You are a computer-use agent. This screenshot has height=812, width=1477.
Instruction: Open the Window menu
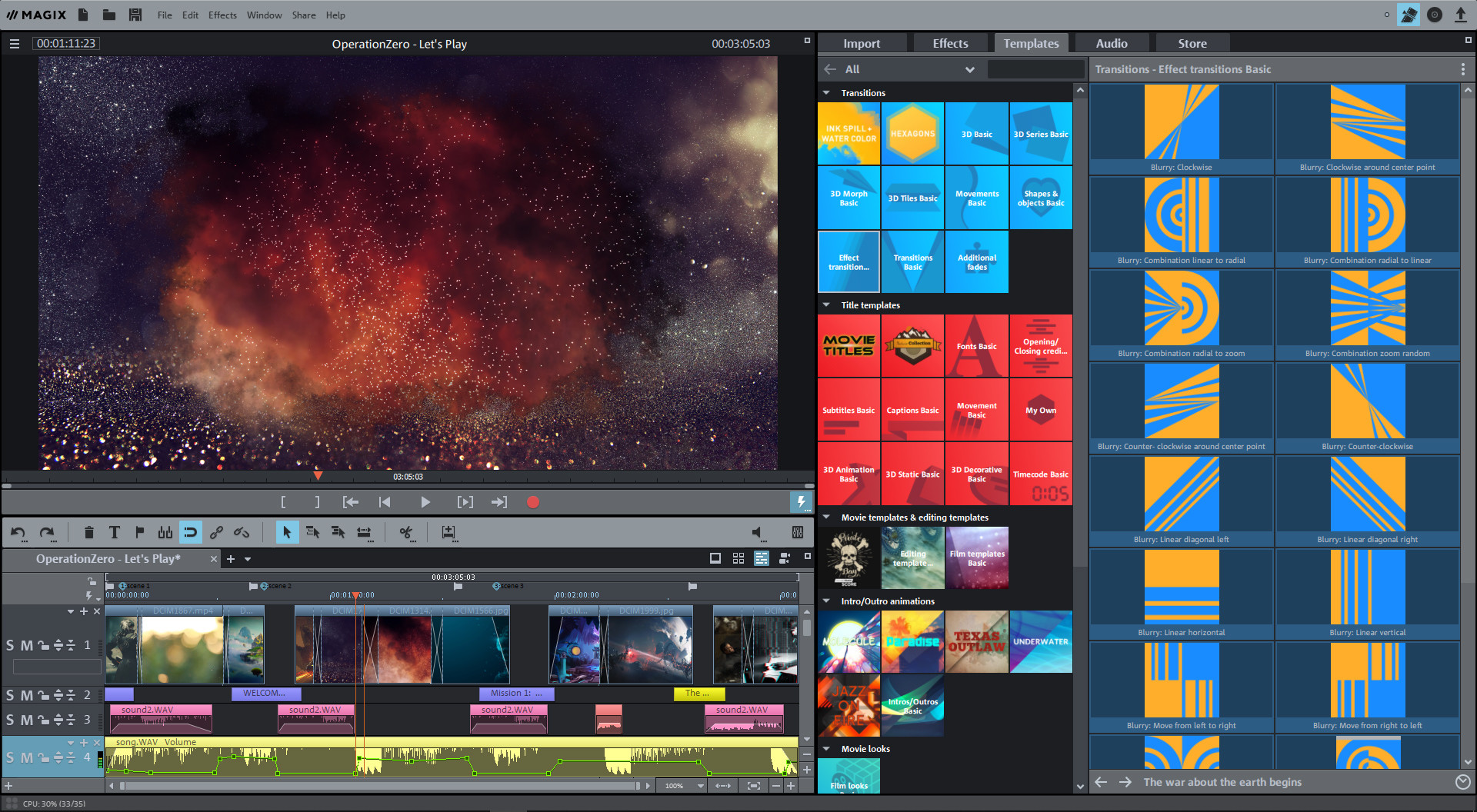tap(264, 15)
